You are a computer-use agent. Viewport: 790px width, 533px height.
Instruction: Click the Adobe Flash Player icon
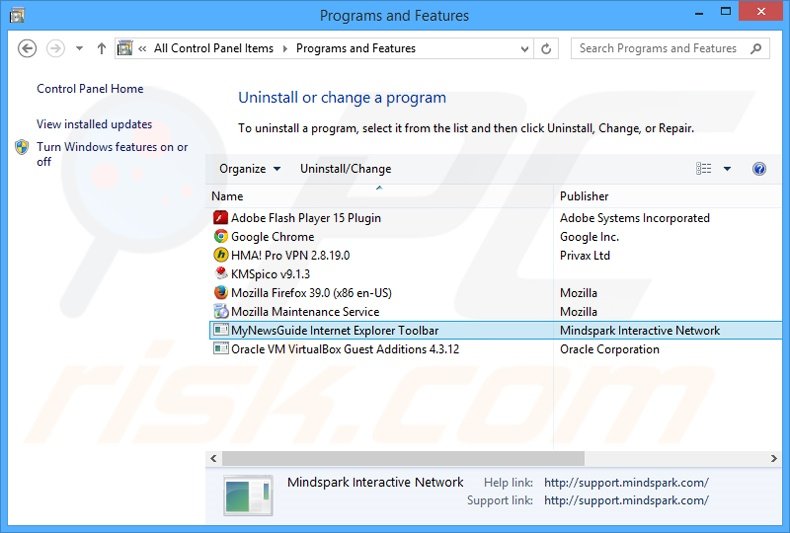(220, 218)
